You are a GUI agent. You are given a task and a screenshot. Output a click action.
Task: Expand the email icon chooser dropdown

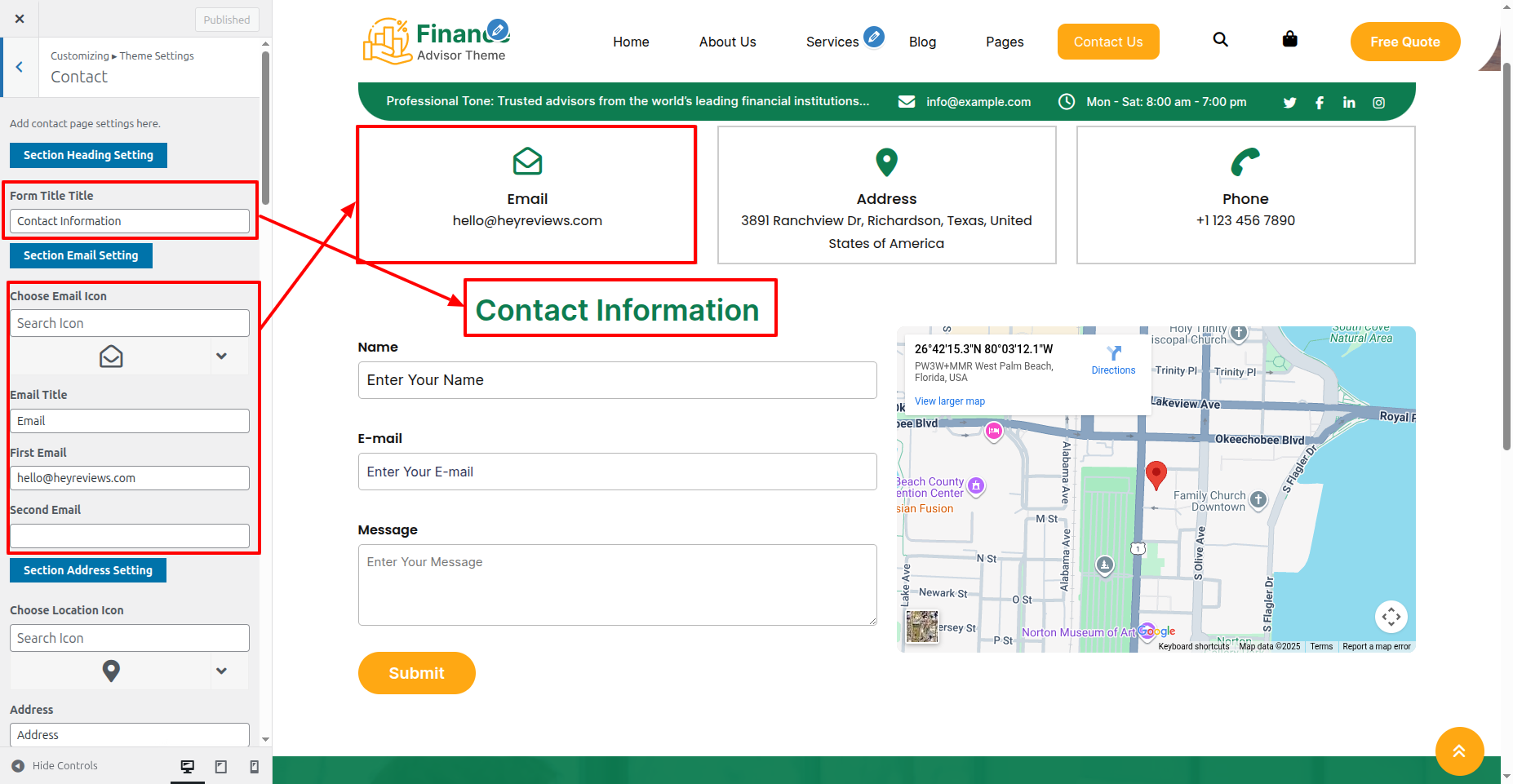pos(221,357)
